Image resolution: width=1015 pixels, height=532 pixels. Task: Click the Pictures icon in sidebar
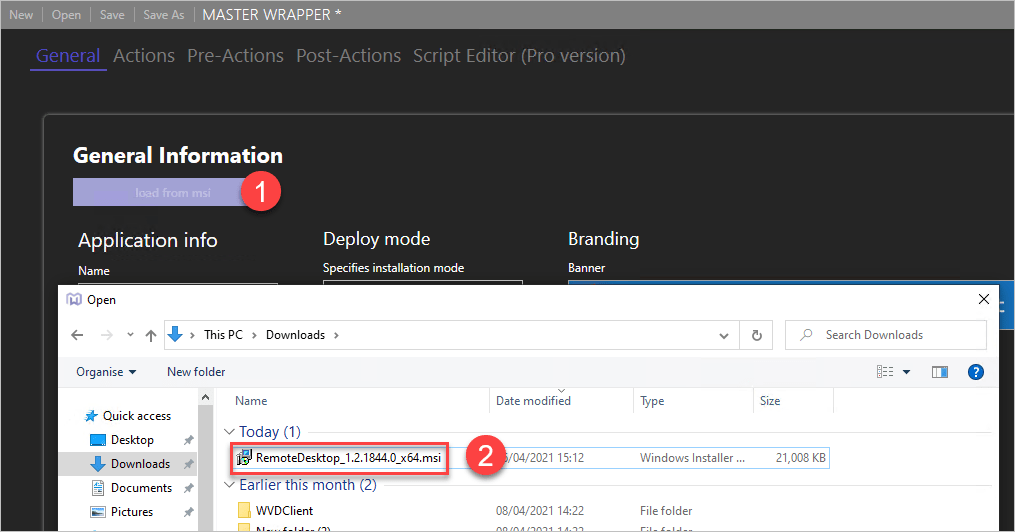click(98, 512)
